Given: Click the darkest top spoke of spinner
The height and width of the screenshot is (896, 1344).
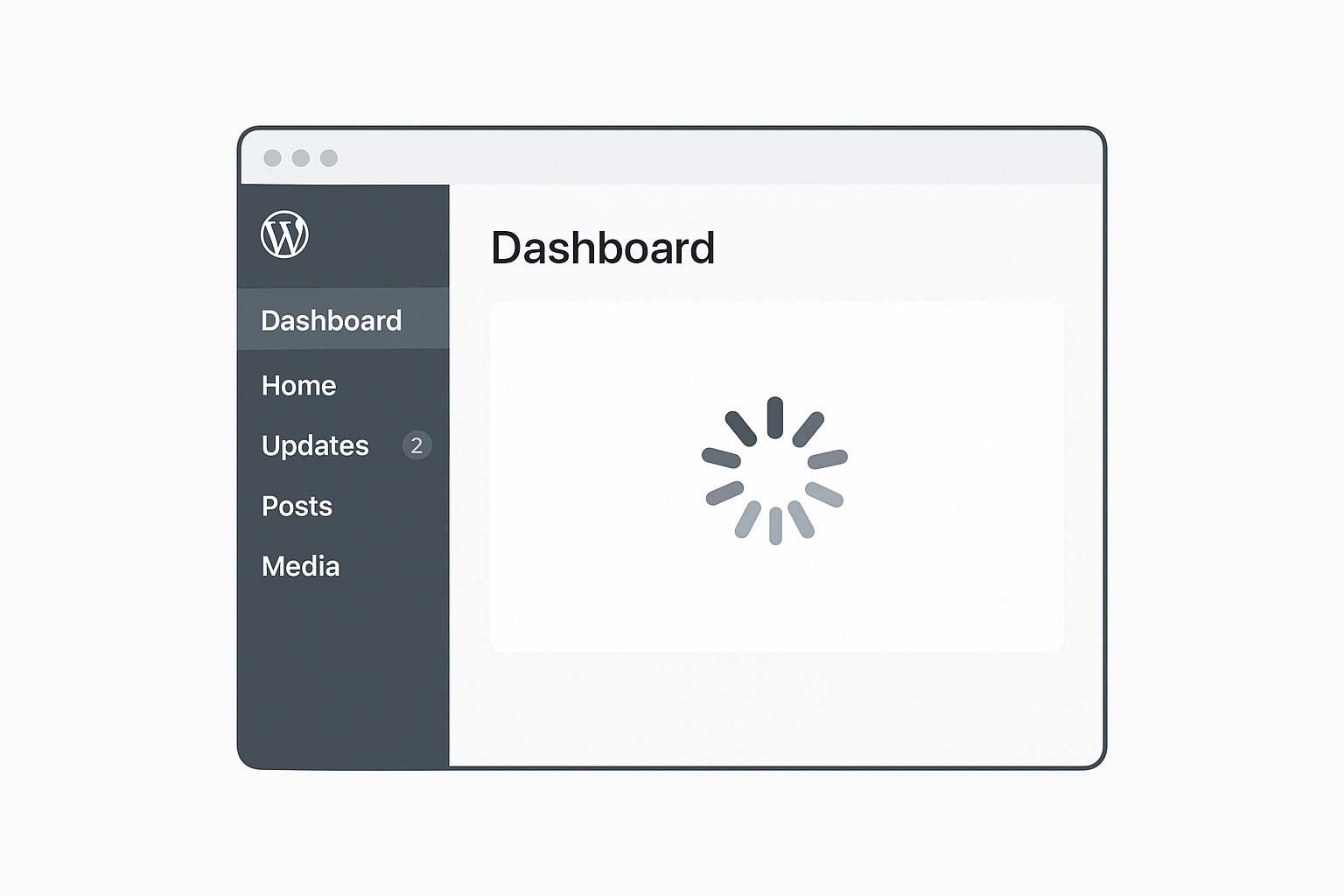Looking at the screenshot, I should point(775,417).
